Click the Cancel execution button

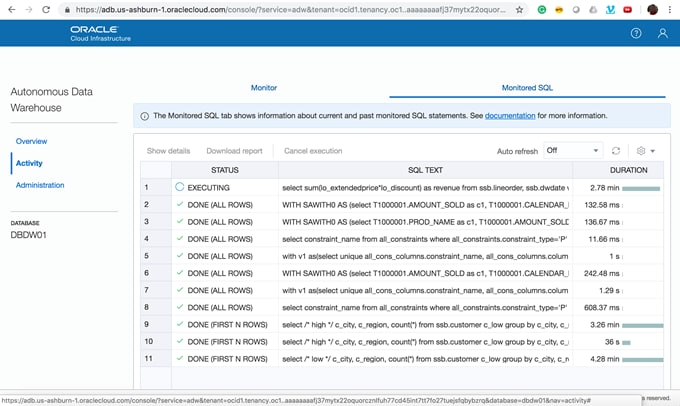click(x=313, y=151)
